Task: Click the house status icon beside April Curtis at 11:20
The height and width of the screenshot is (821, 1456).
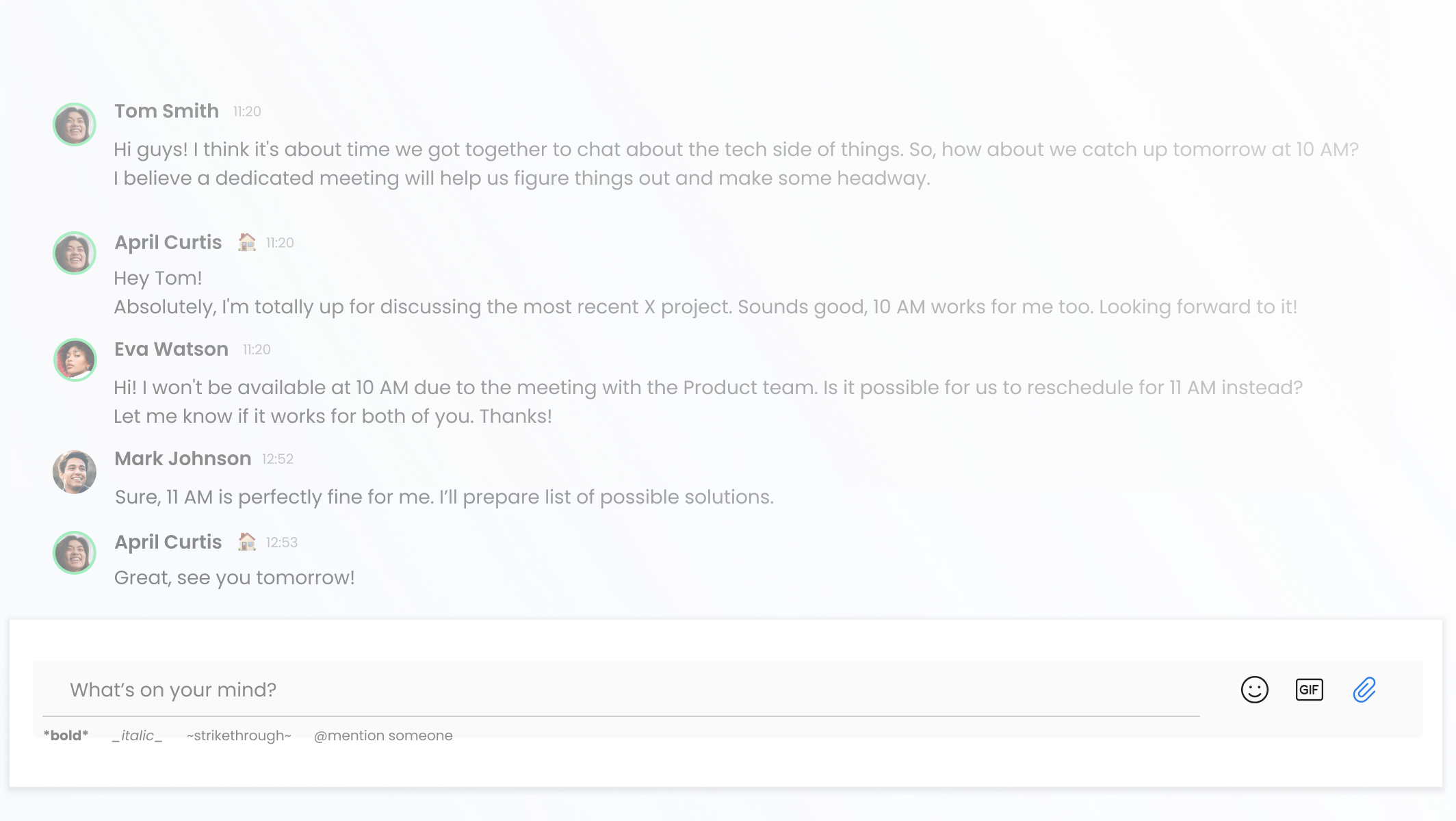Action: tap(246, 242)
